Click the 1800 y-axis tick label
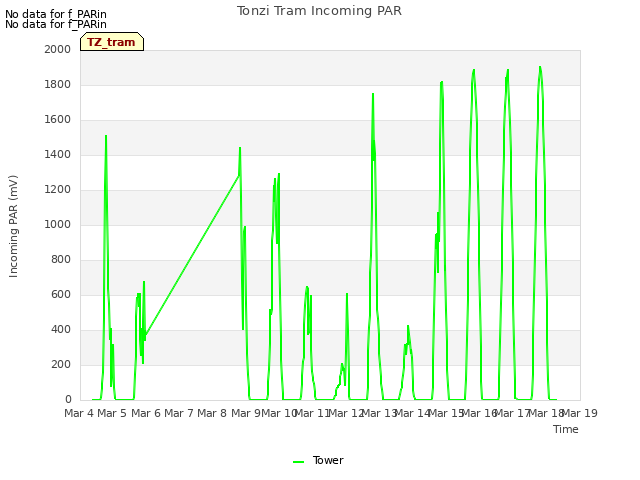This screenshot has width=640, height=480. [x=58, y=84]
